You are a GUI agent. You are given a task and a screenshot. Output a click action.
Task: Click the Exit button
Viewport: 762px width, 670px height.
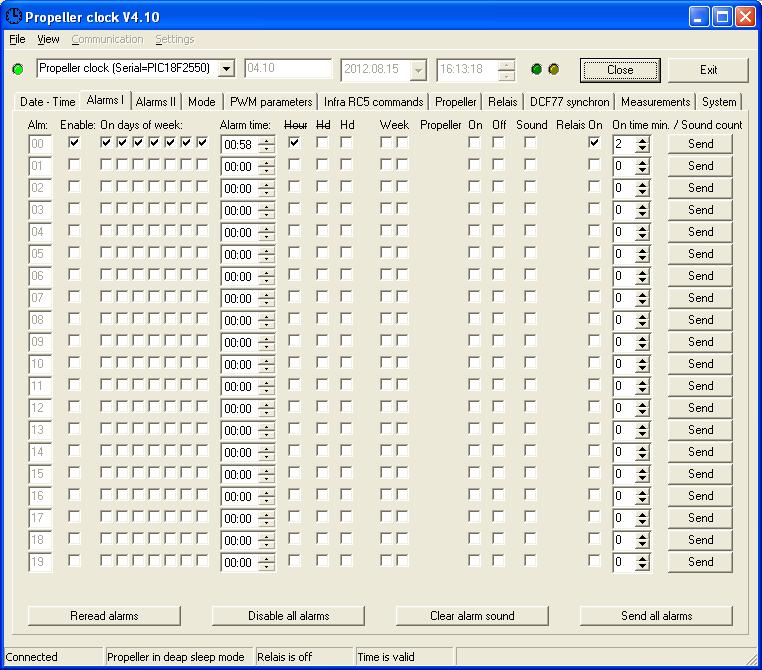click(x=708, y=70)
